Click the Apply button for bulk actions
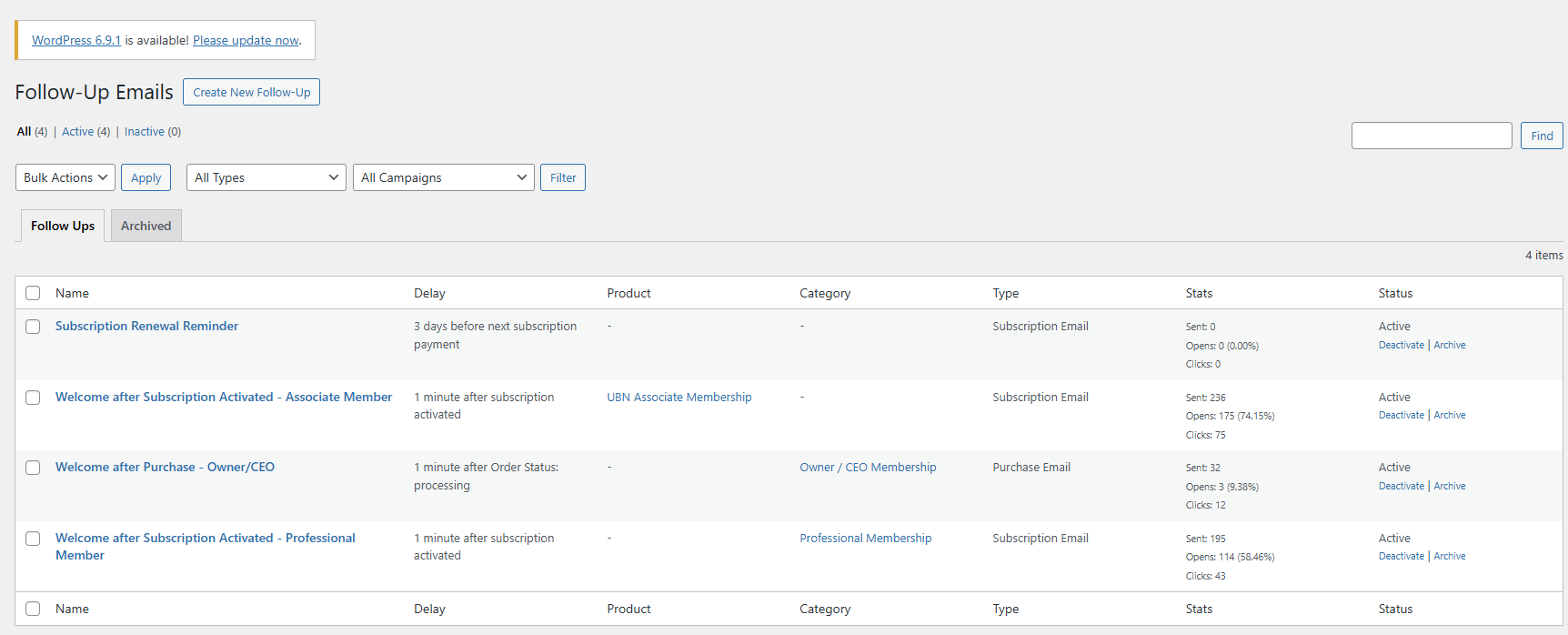1568x635 pixels. (146, 177)
